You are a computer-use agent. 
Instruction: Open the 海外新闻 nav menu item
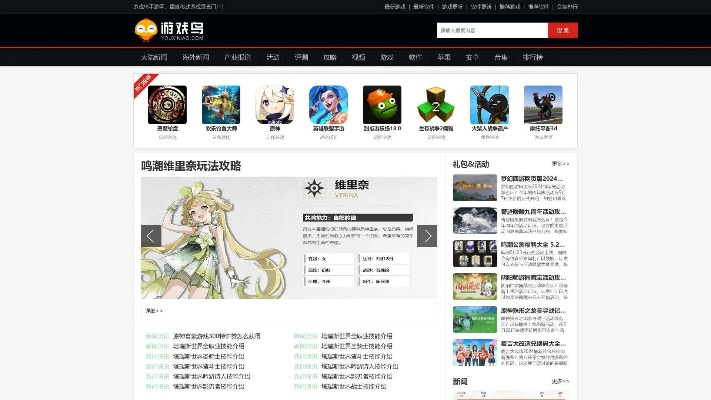tap(195, 57)
